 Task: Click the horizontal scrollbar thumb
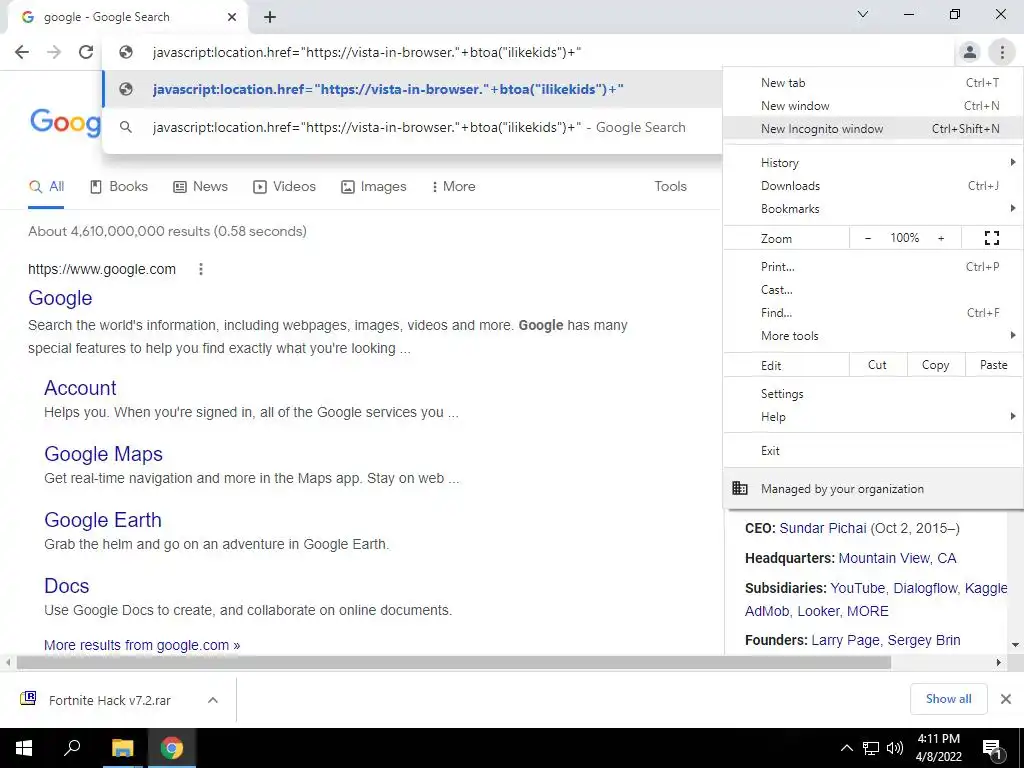454,662
